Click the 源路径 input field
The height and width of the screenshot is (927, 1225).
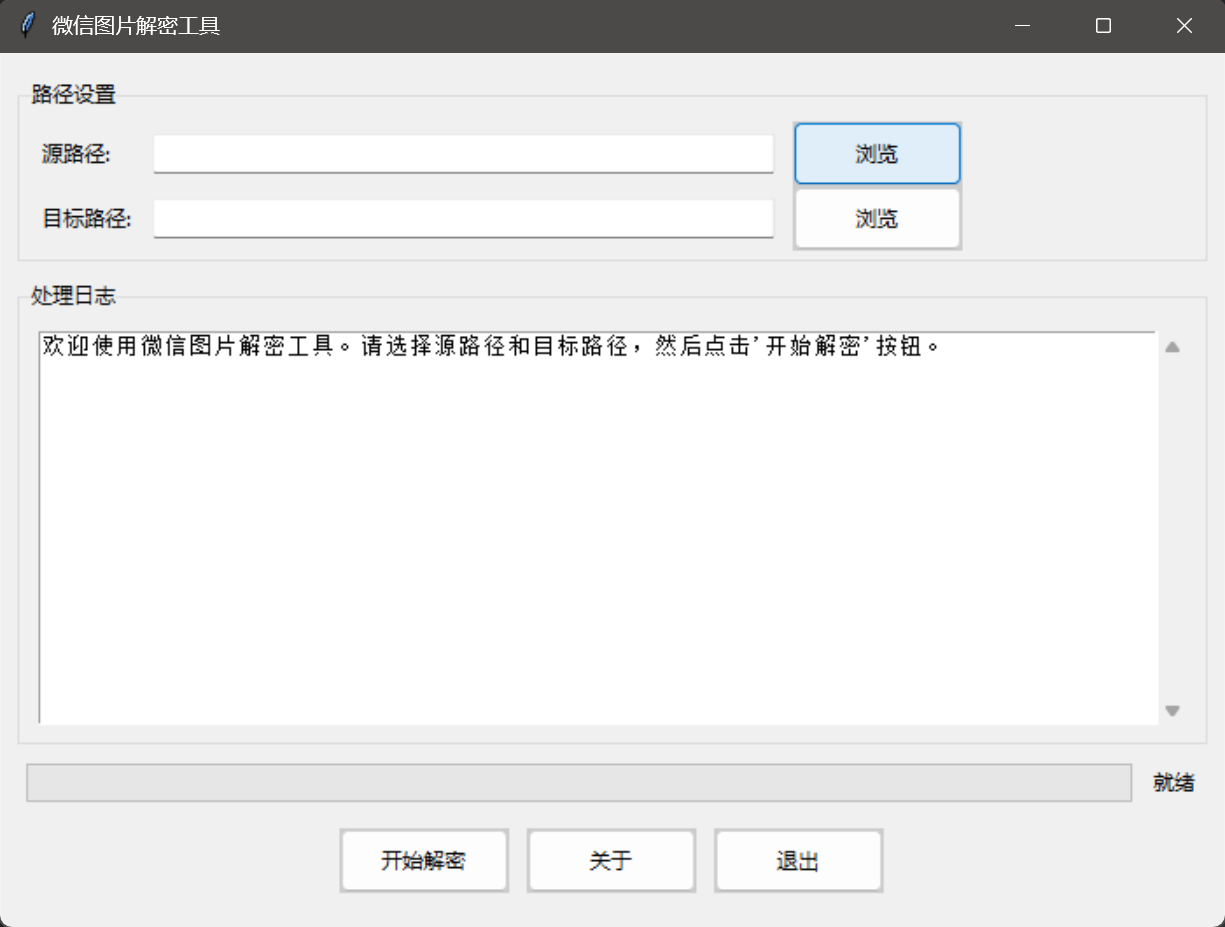tap(463, 154)
